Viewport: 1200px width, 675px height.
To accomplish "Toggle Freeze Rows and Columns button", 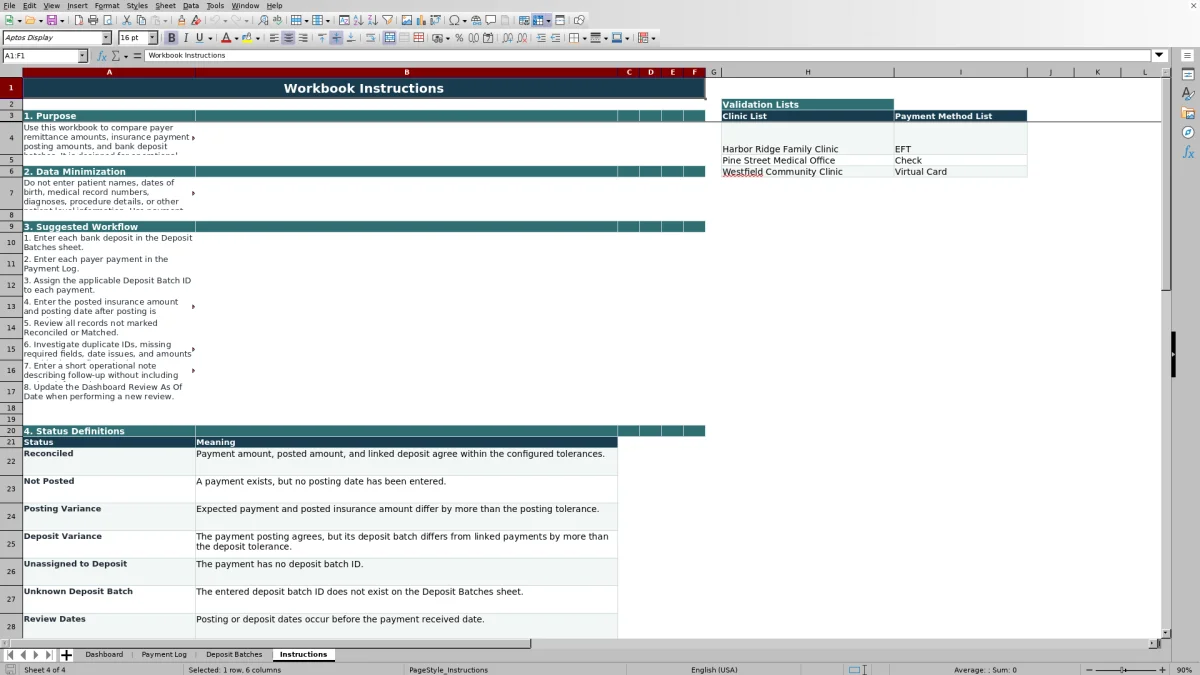I will [538, 20].
